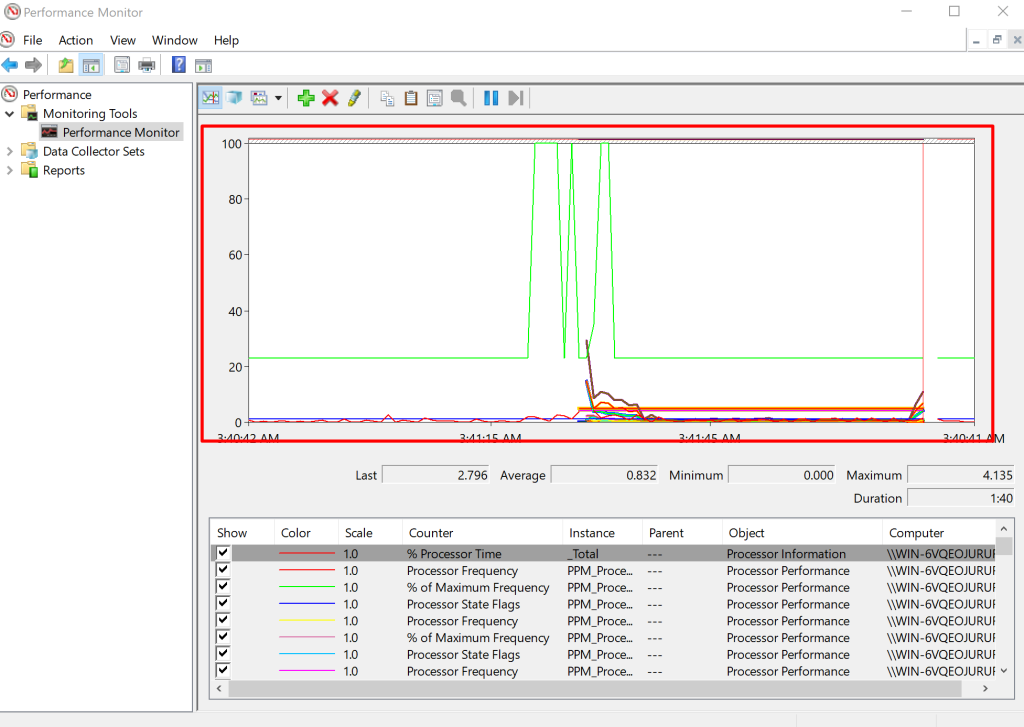
Task: Click the Last value field showing 2.796
Action: pos(436,475)
